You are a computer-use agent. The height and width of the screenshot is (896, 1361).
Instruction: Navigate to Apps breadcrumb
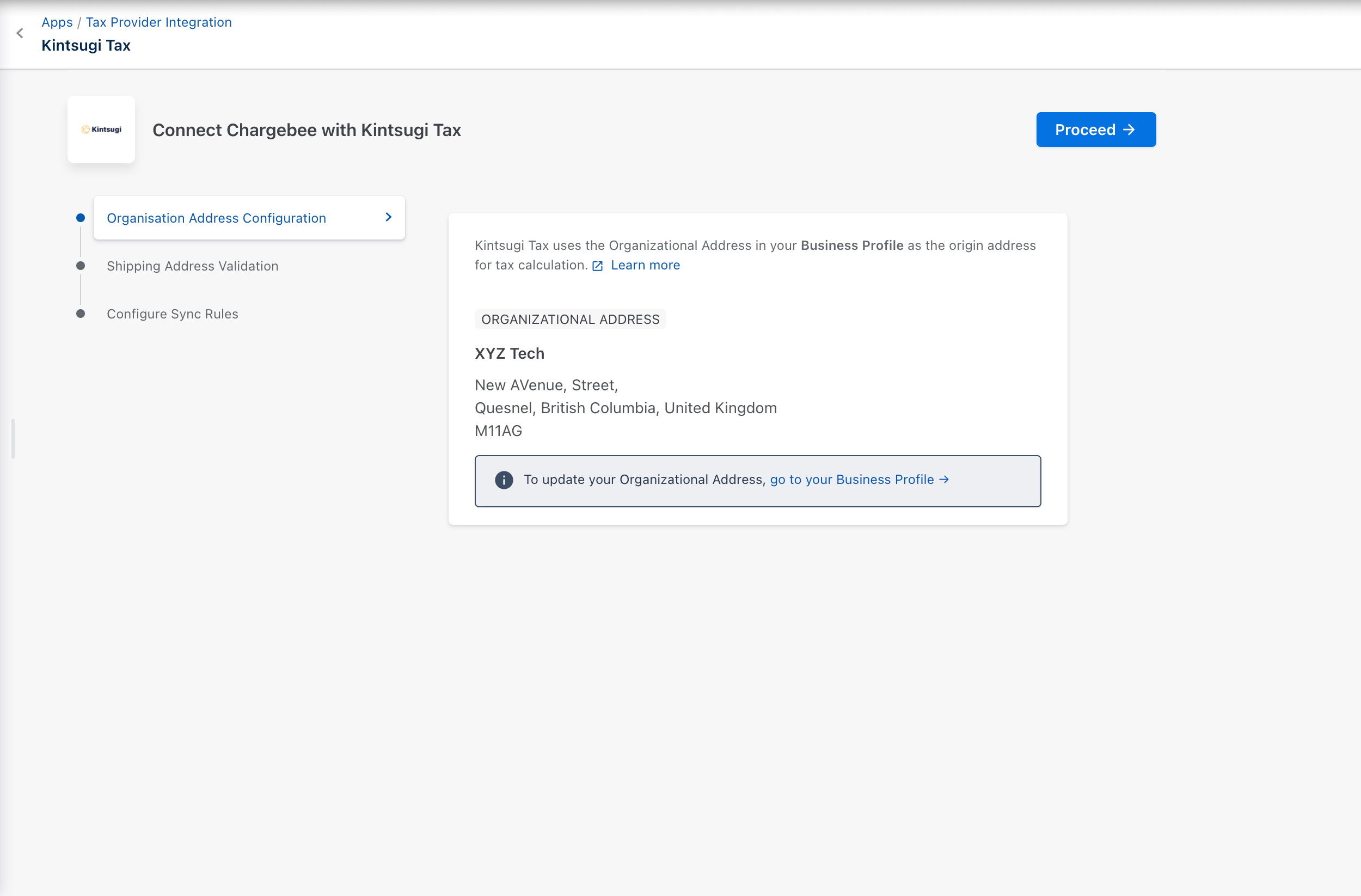[57, 22]
